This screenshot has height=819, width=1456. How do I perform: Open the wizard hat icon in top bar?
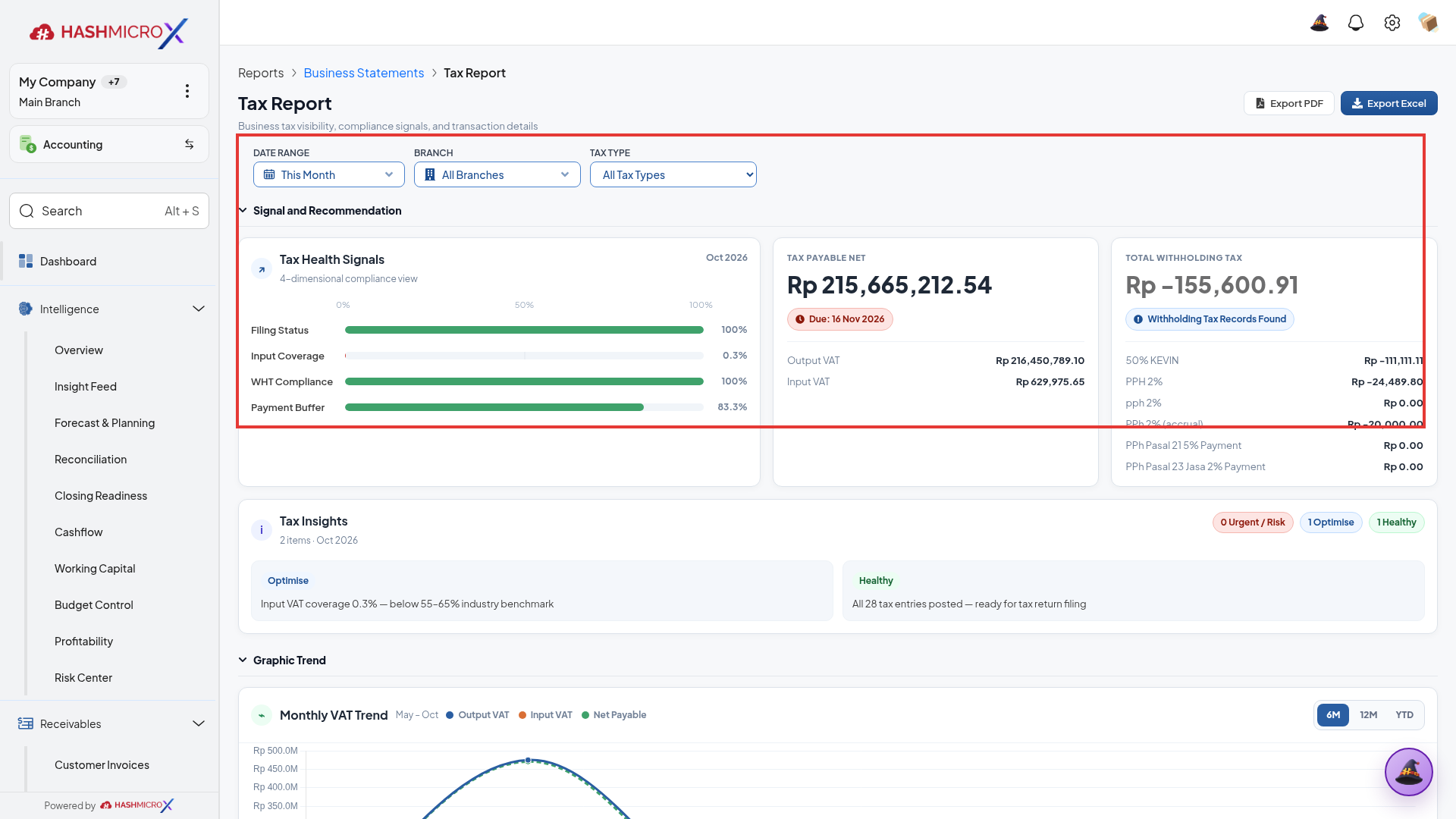(x=1319, y=23)
